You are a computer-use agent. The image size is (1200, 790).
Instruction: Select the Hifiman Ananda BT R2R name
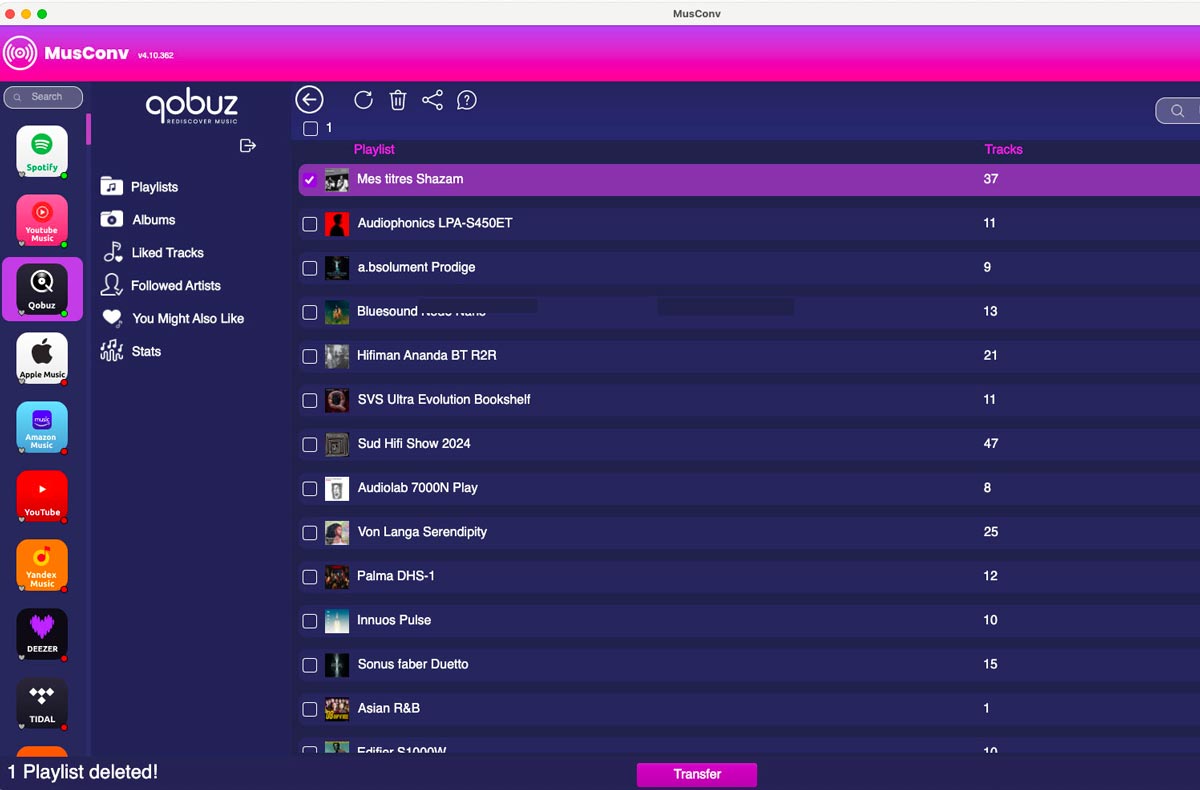pos(426,355)
